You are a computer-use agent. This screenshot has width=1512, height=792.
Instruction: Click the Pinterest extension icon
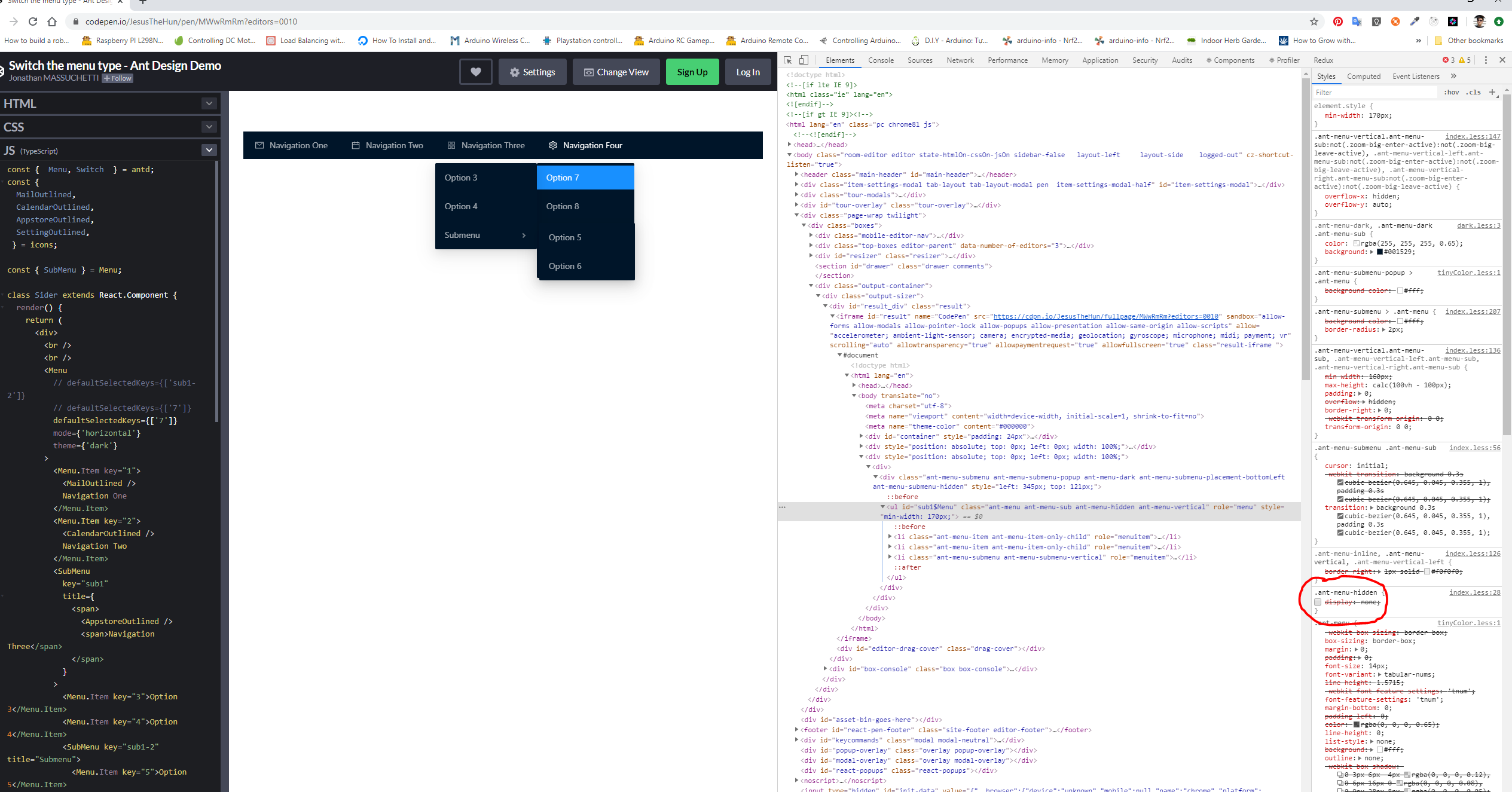1337,22
